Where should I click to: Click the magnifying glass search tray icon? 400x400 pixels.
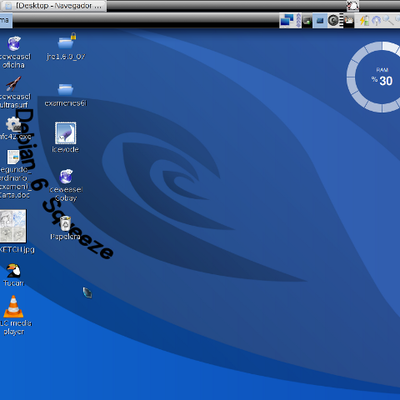click(388, 20)
